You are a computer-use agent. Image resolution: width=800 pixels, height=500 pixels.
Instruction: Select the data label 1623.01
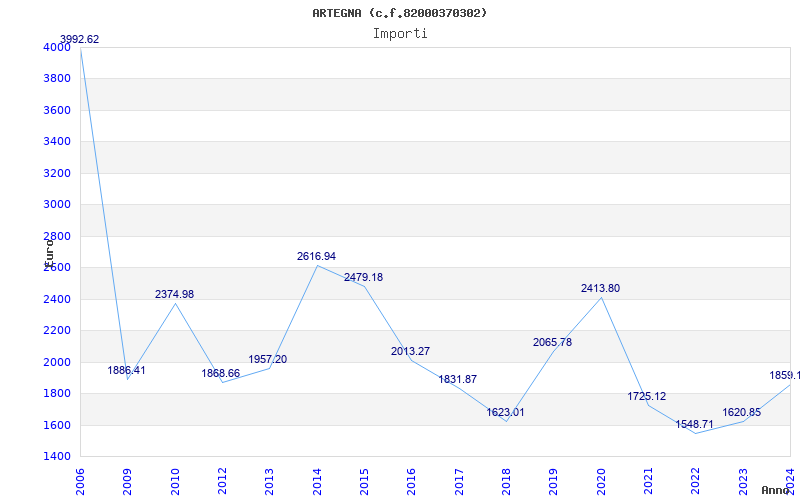click(506, 413)
